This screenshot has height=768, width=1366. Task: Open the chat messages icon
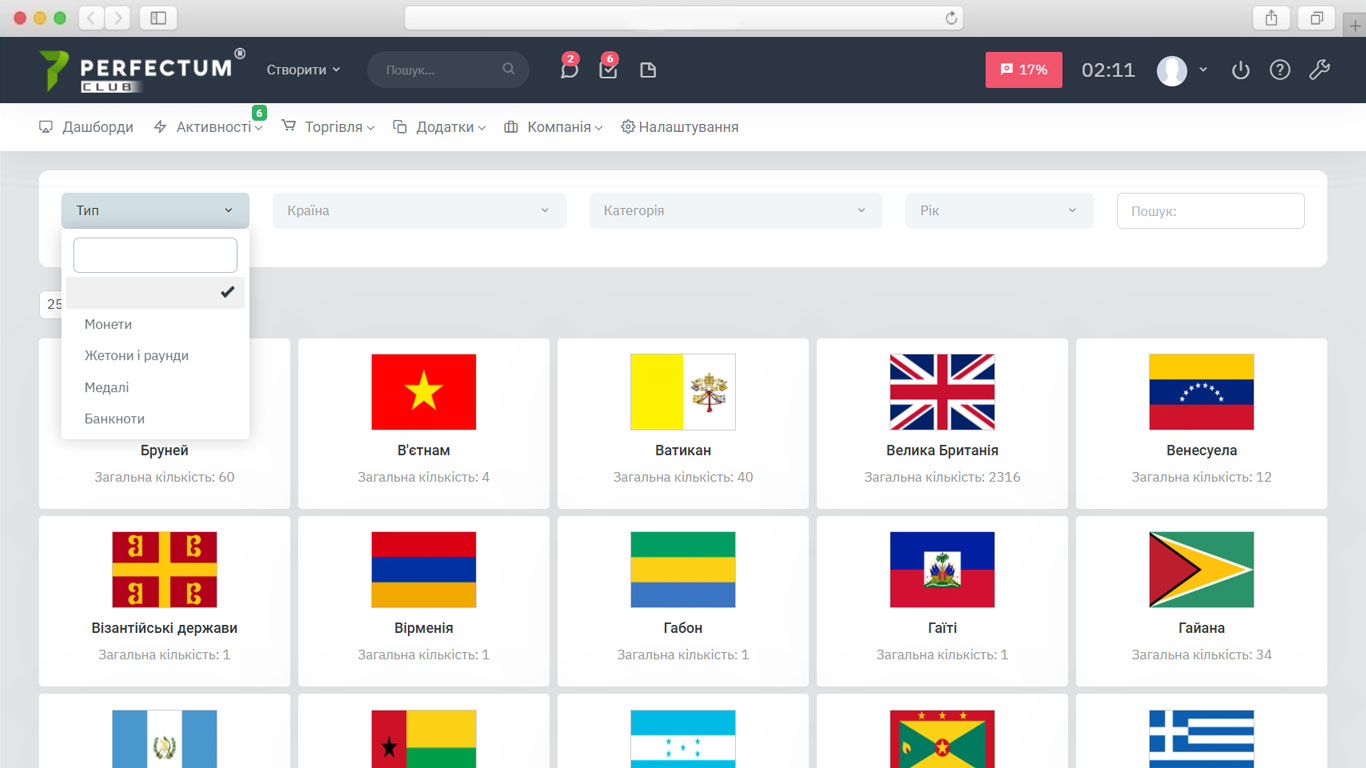569,70
